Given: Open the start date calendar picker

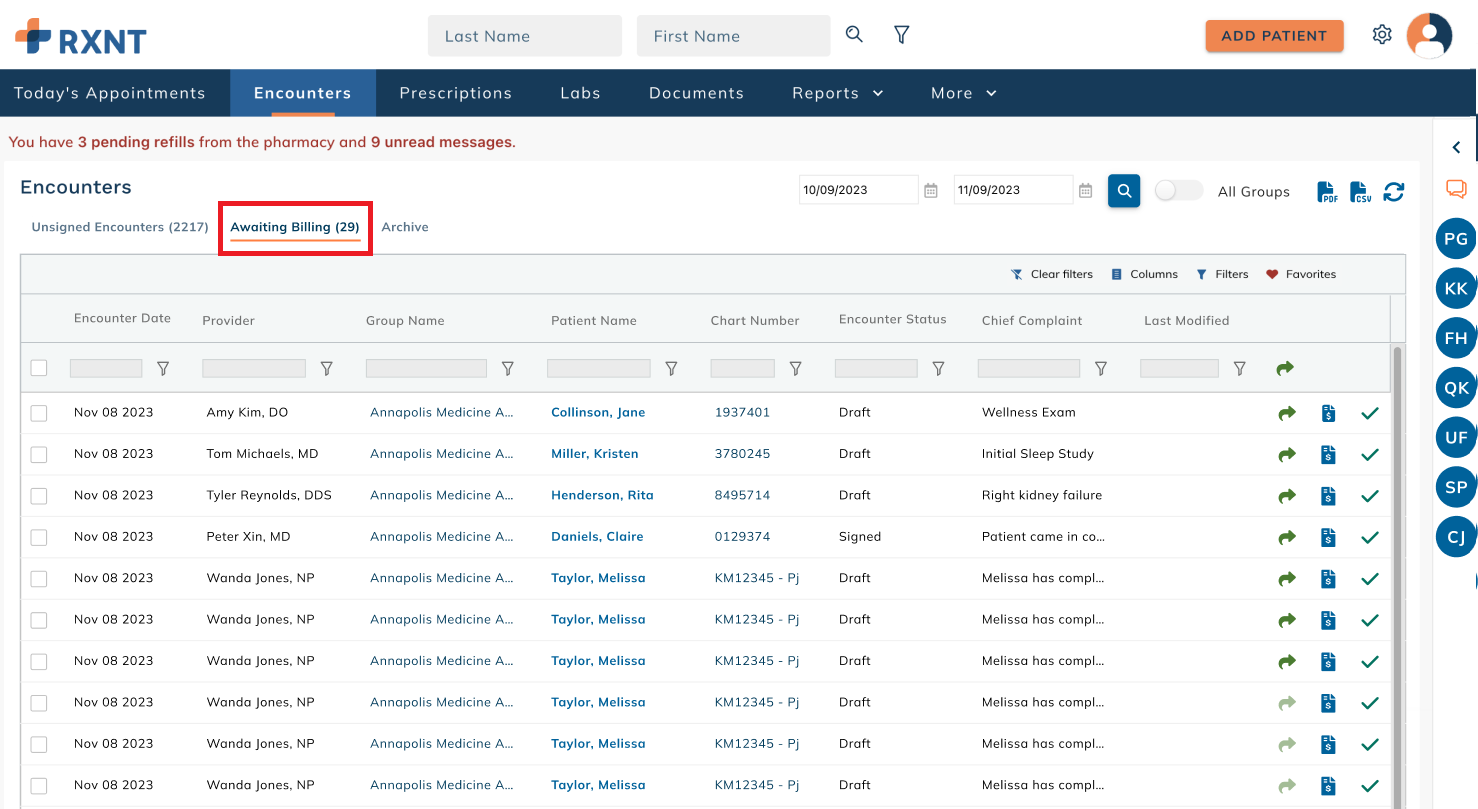Looking at the screenshot, I should (931, 190).
